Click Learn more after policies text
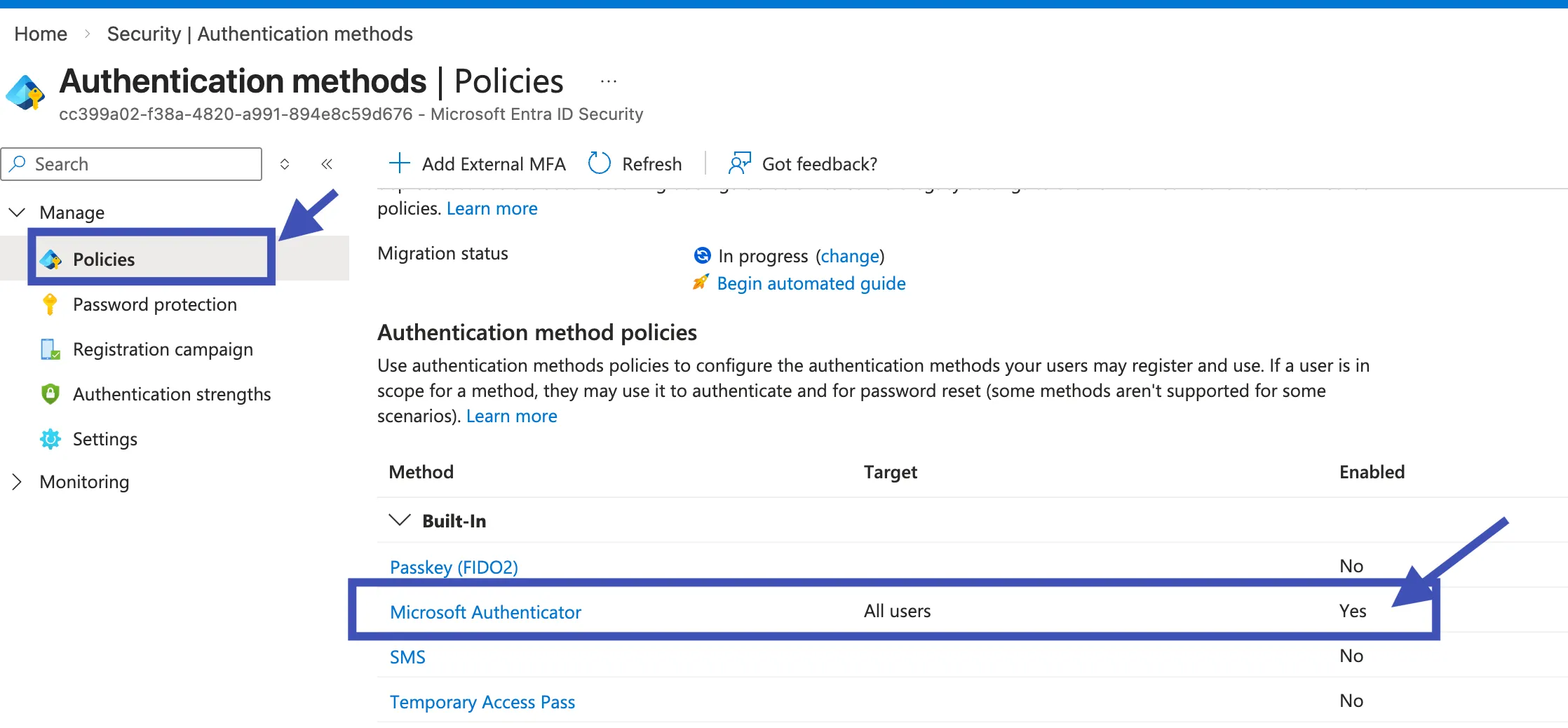Screen dimensions: 1568x728 tap(492, 208)
